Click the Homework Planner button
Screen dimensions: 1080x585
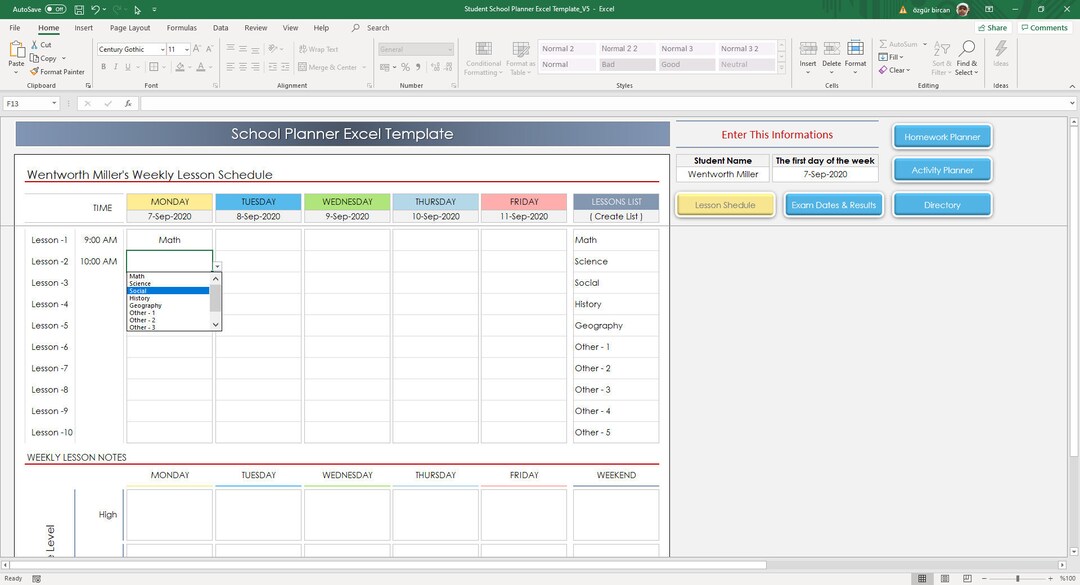pos(941,135)
